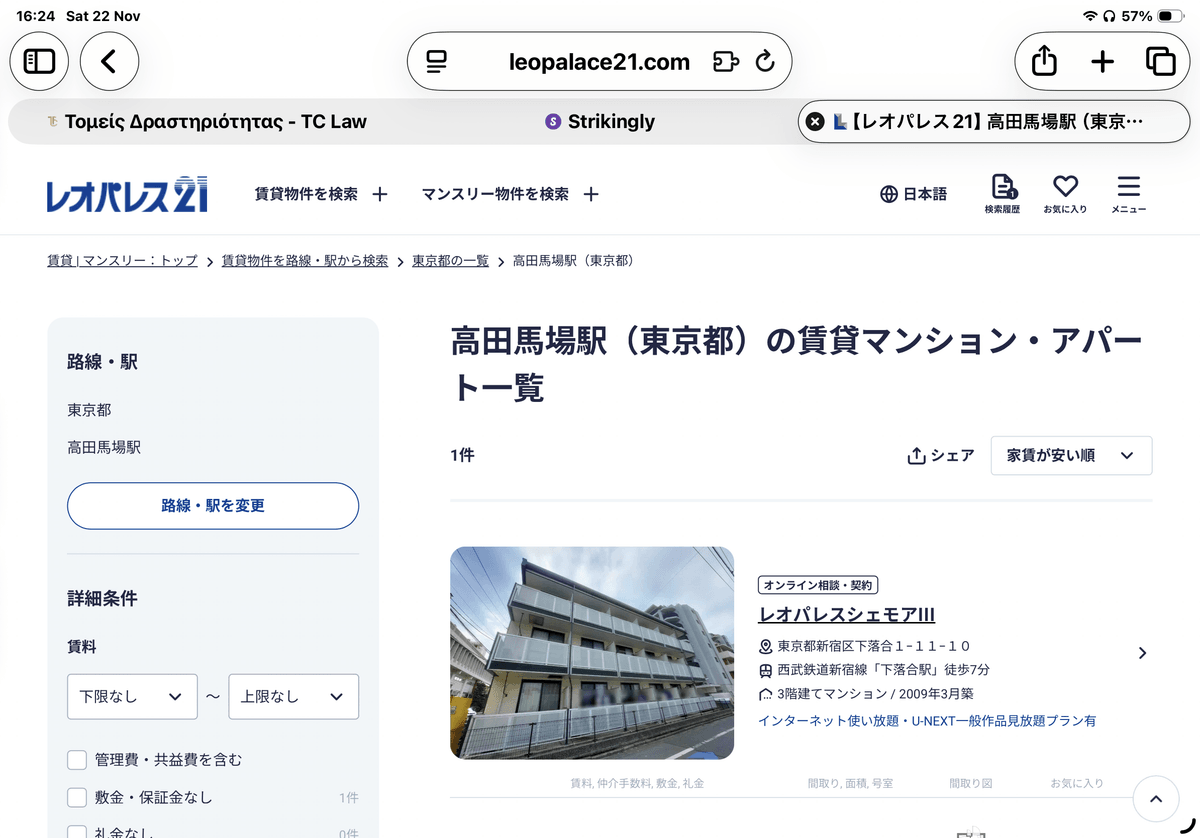
Task: Show the Safari sidebar
Action: pyautogui.click(x=39, y=61)
